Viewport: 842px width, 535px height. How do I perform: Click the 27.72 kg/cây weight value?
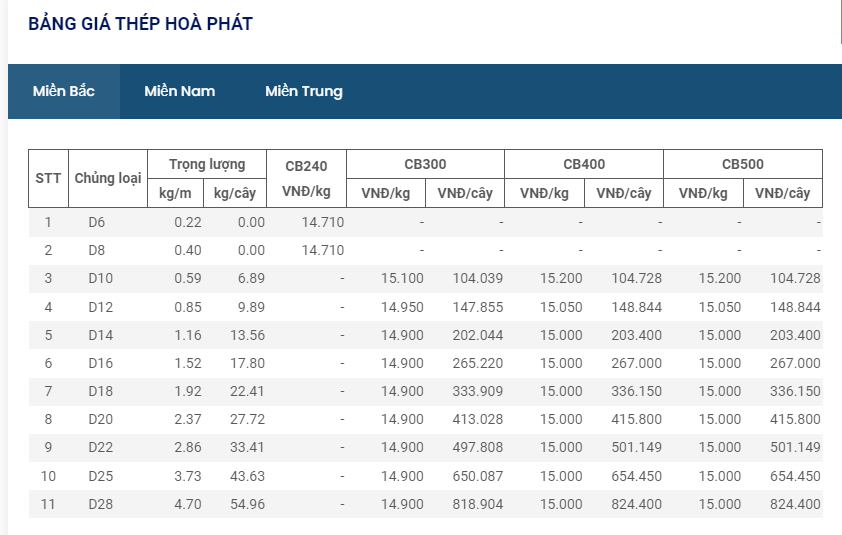click(248, 419)
